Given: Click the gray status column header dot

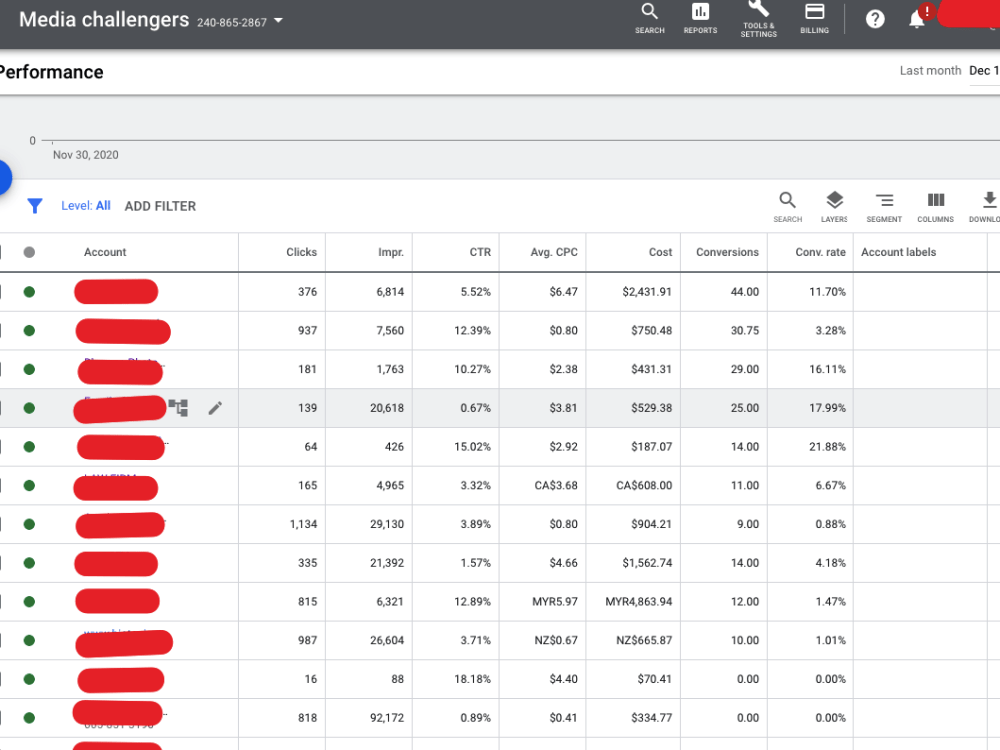Looking at the screenshot, I should pos(29,252).
